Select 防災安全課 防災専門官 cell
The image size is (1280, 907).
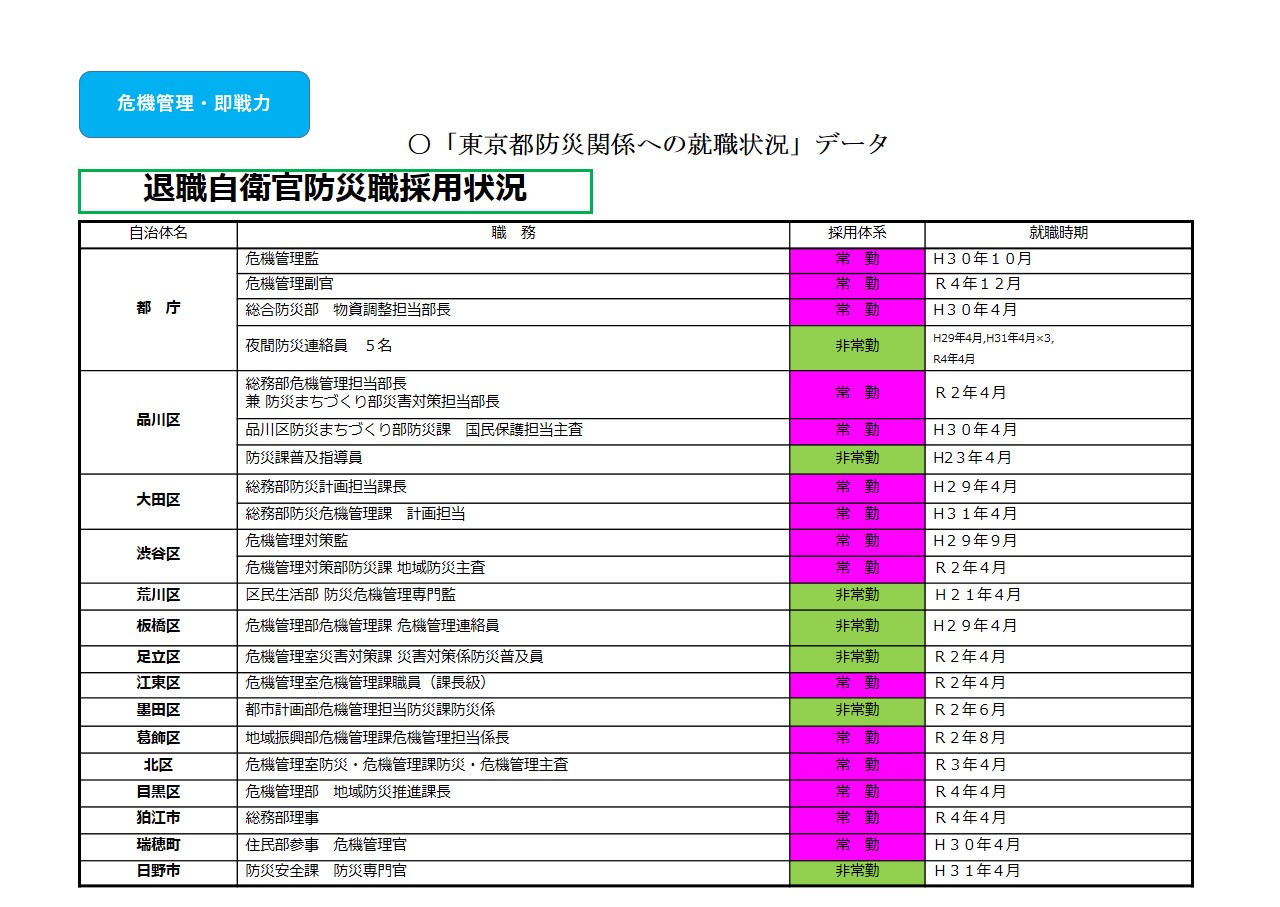click(514, 872)
